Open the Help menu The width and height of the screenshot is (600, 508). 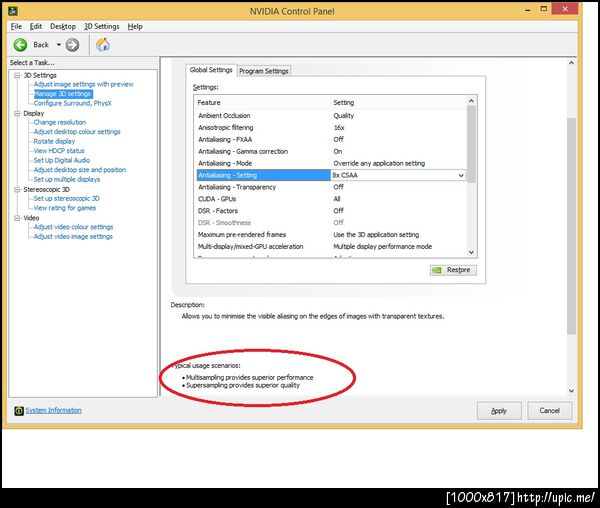(x=135, y=26)
